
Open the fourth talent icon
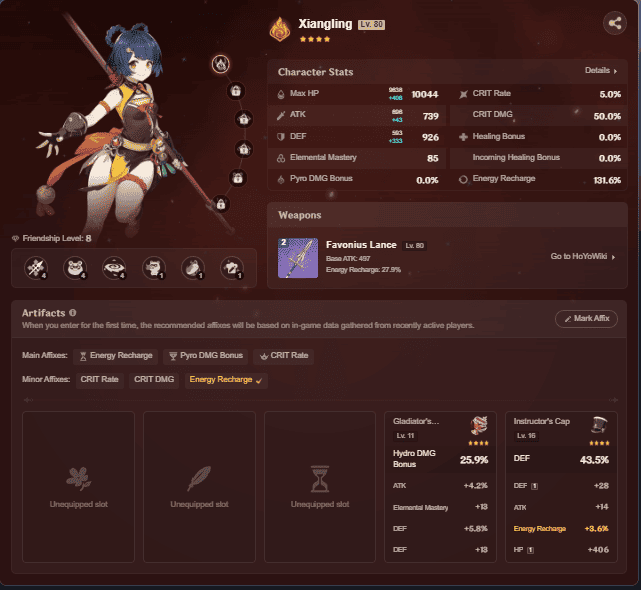point(154,268)
